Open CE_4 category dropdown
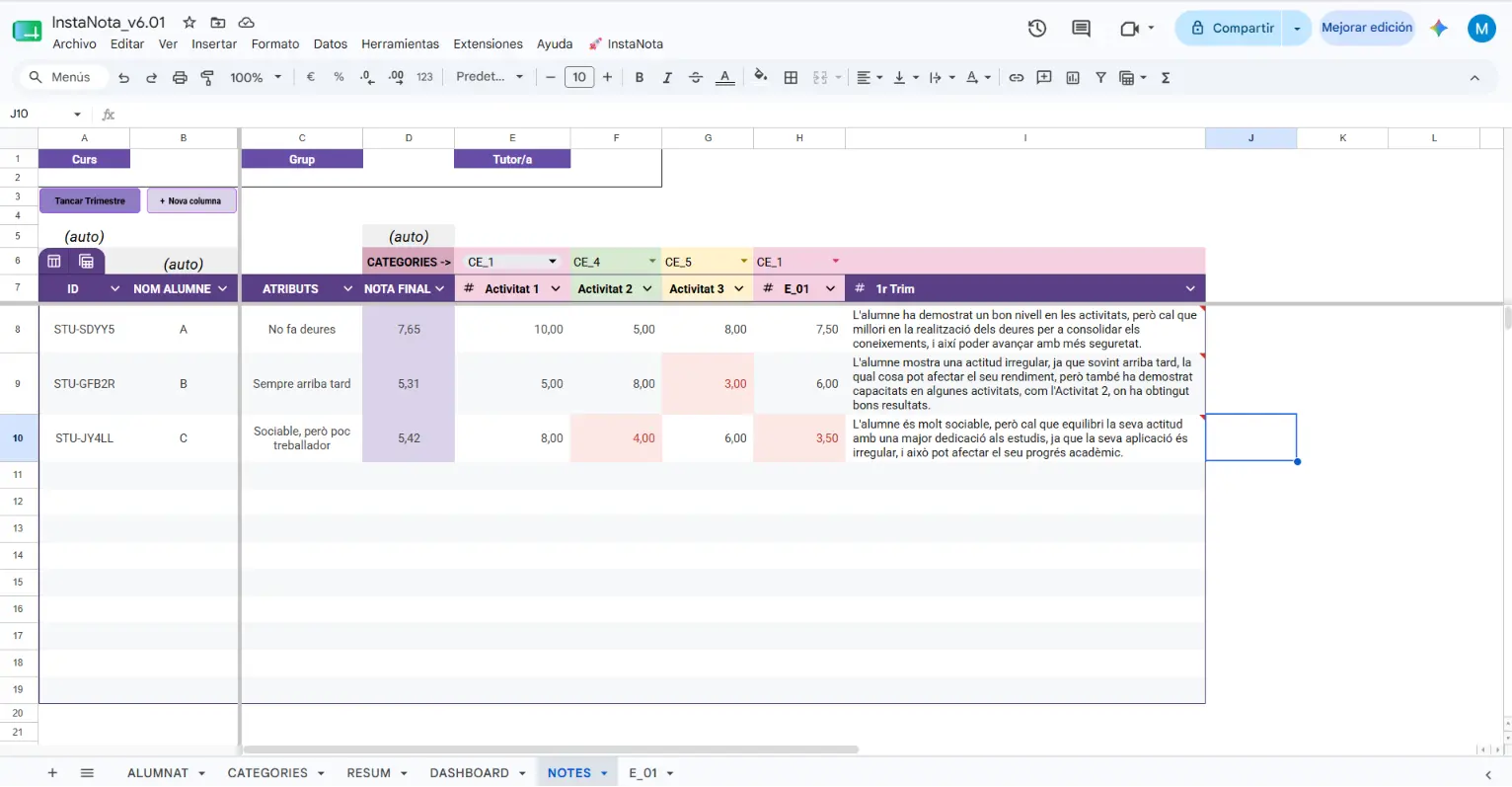The image size is (1512, 787). [652, 262]
